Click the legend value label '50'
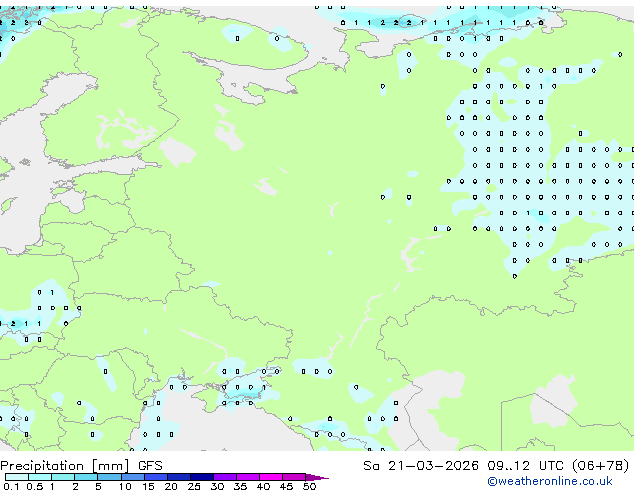634x490 pixels. click(310, 486)
